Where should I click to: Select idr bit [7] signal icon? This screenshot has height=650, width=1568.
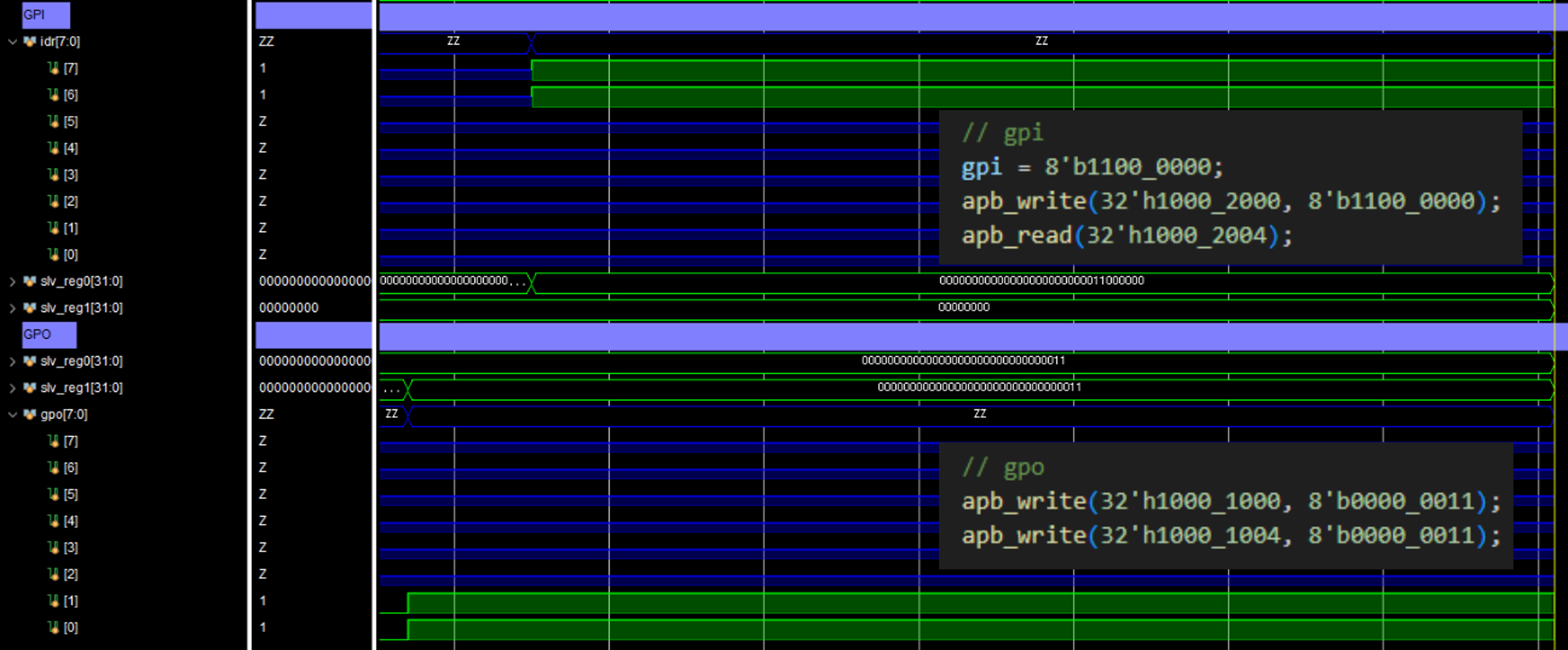pyautogui.click(x=53, y=68)
